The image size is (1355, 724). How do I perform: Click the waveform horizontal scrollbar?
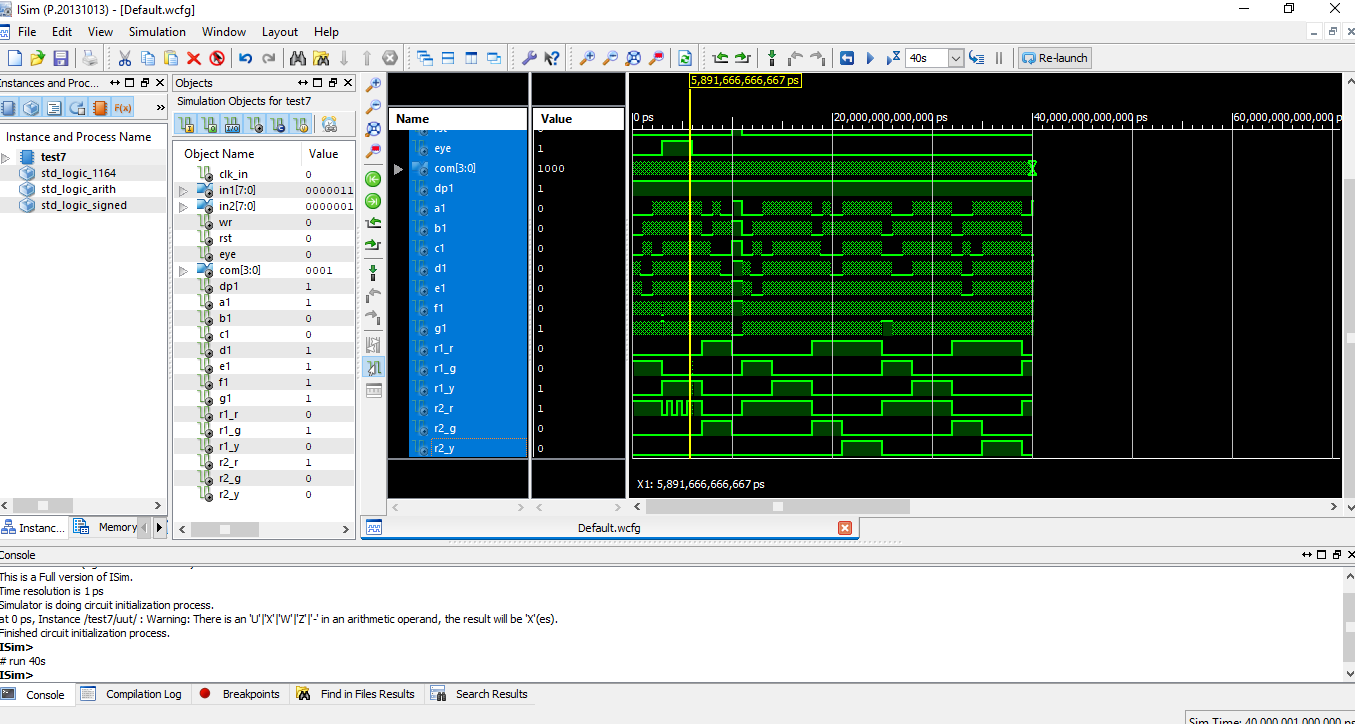pos(780,506)
